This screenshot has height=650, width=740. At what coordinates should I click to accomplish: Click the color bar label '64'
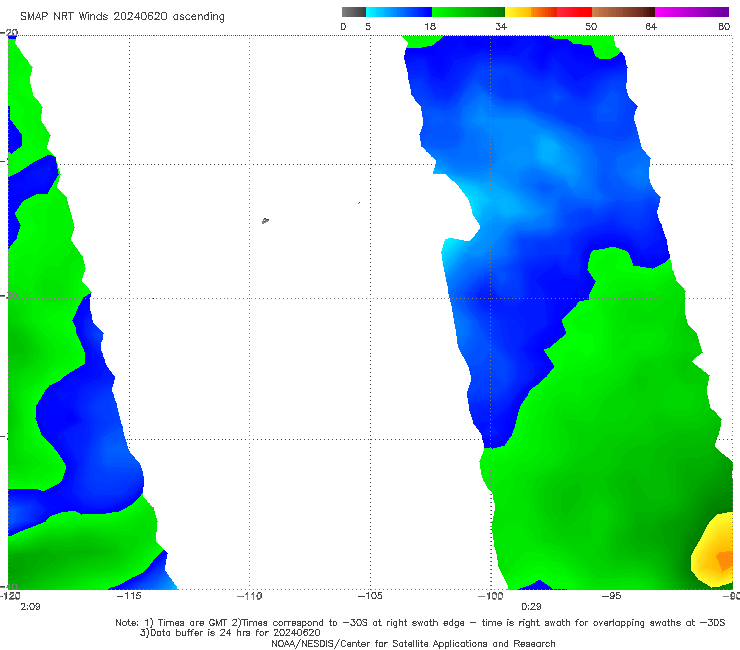tap(651, 26)
